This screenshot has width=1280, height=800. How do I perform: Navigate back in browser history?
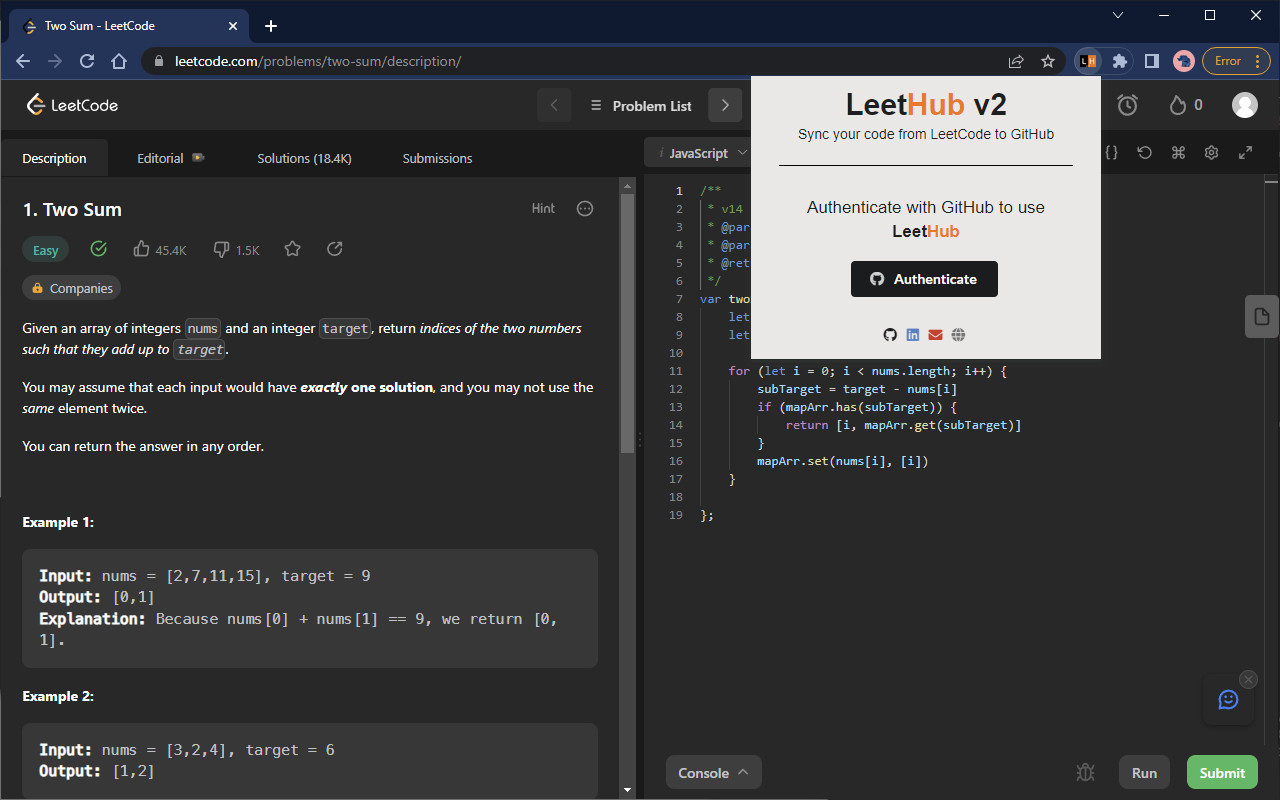(x=23, y=61)
